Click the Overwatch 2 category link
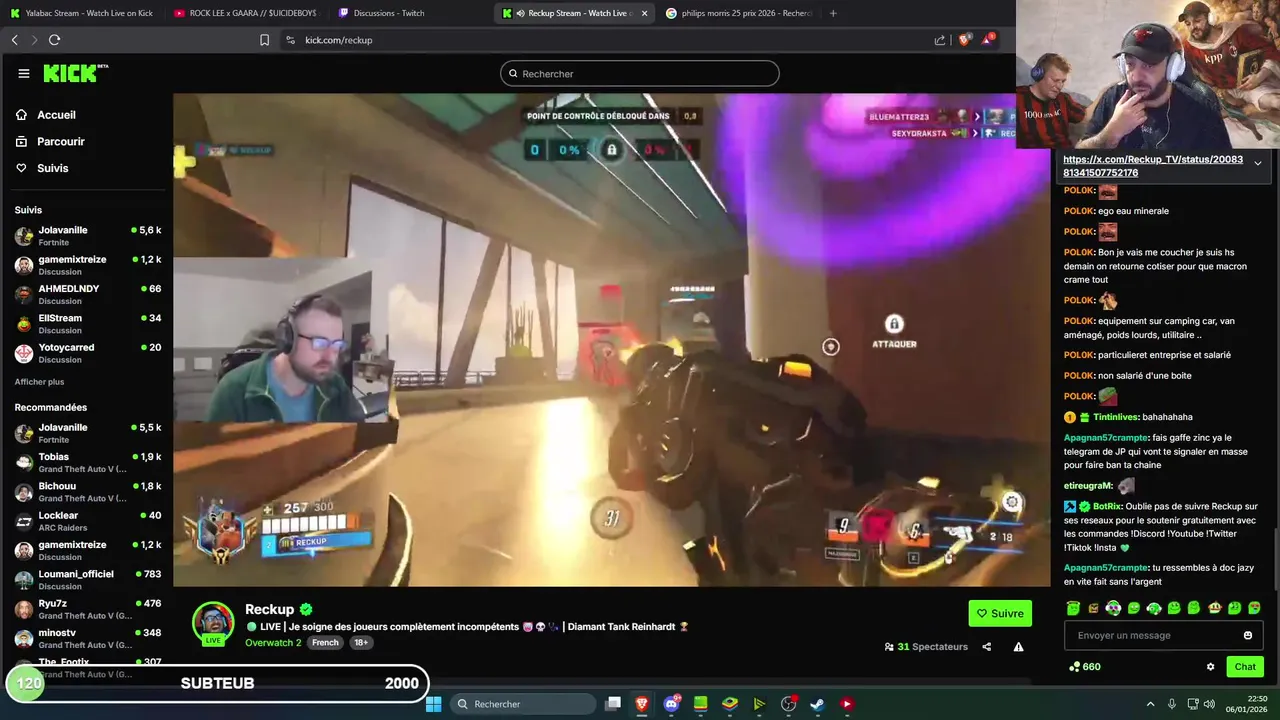 click(273, 642)
